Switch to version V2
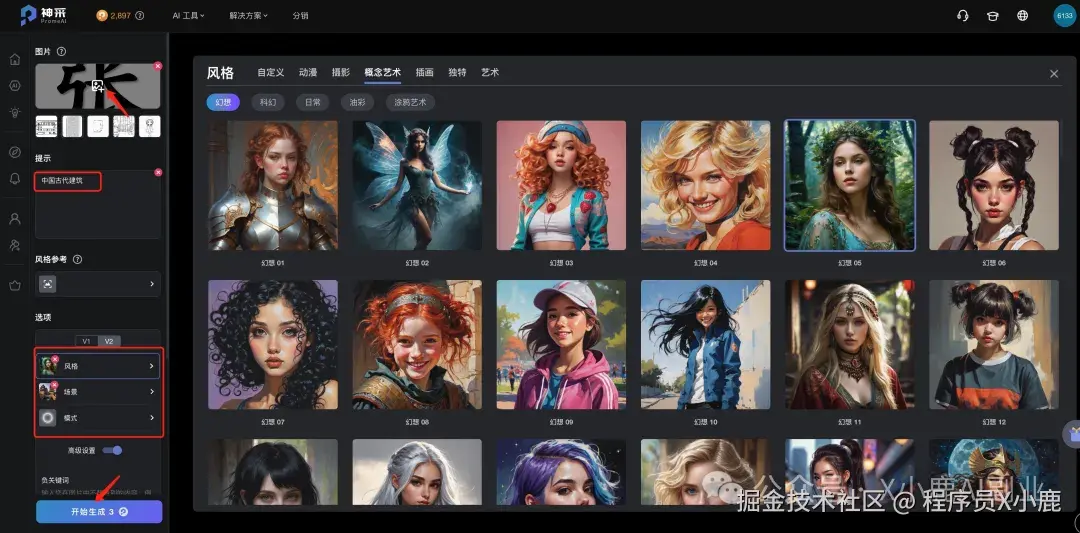Screen dimensions: 1080x533 (108, 341)
